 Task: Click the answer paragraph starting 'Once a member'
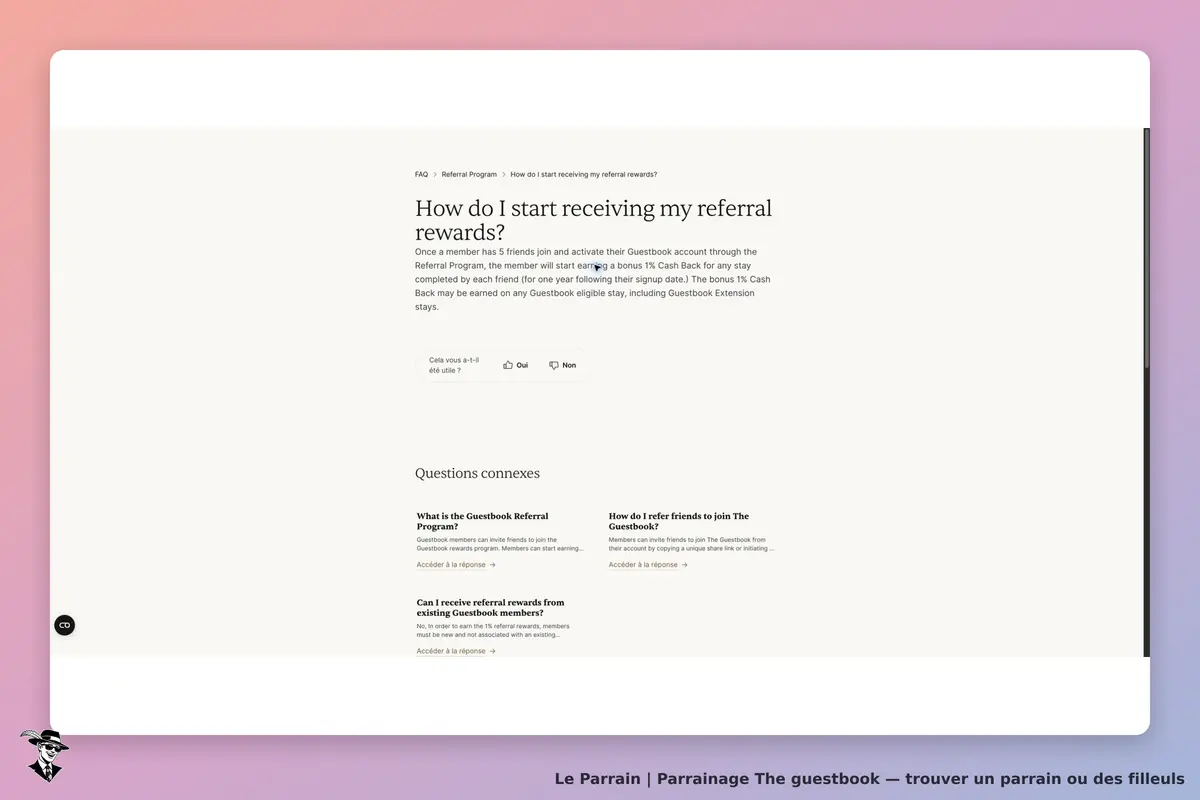(593, 280)
